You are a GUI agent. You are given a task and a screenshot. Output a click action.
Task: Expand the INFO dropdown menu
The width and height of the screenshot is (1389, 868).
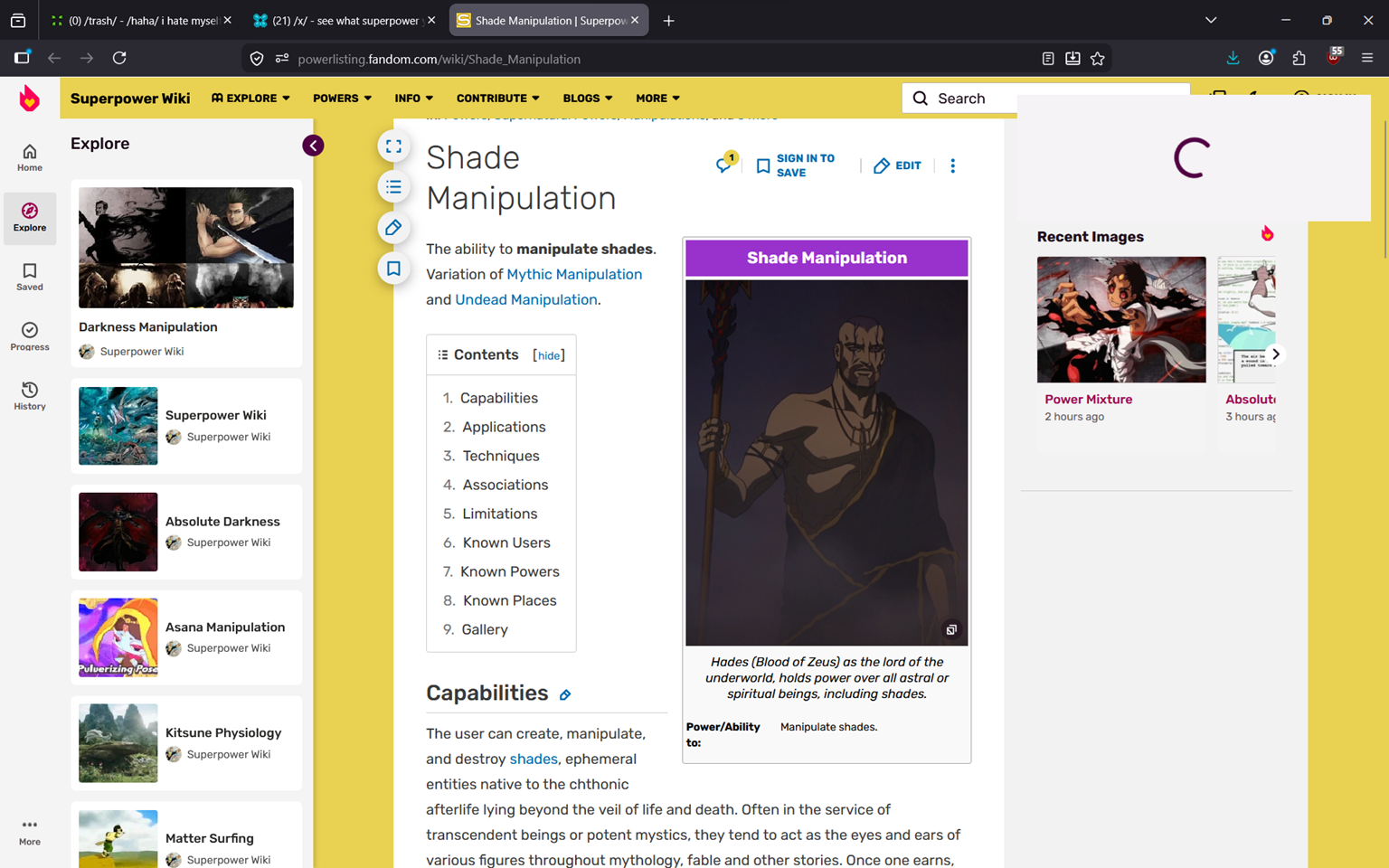pos(413,99)
